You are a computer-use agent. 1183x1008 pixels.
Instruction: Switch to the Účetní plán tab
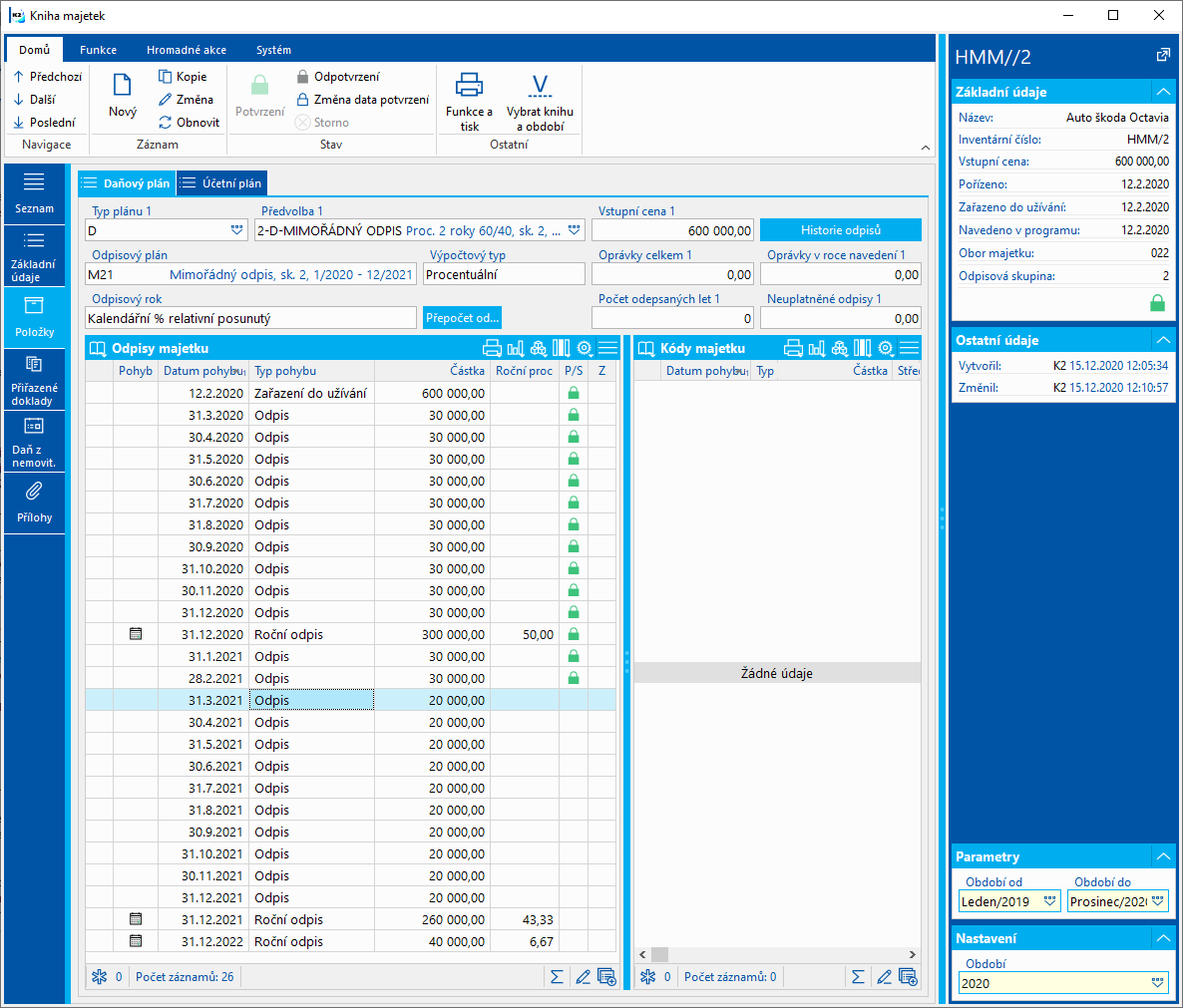coord(222,183)
